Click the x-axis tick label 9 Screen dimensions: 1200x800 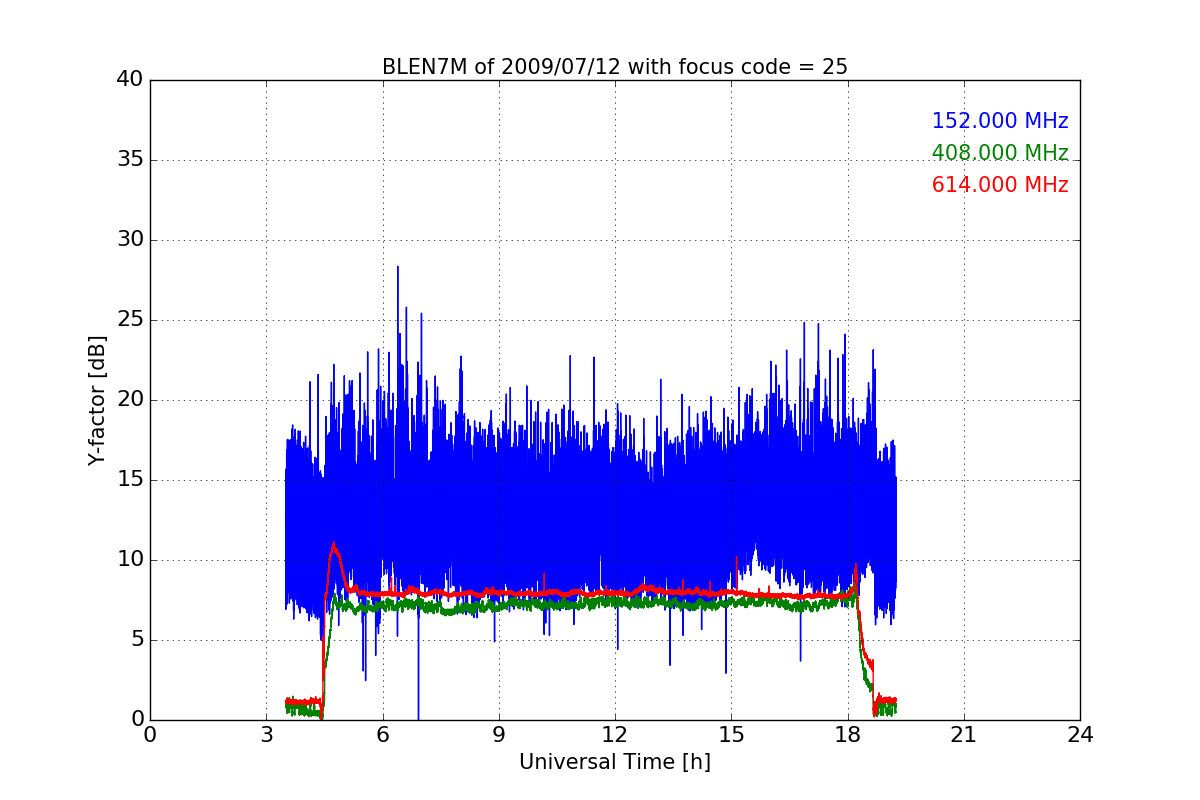(x=499, y=735)
